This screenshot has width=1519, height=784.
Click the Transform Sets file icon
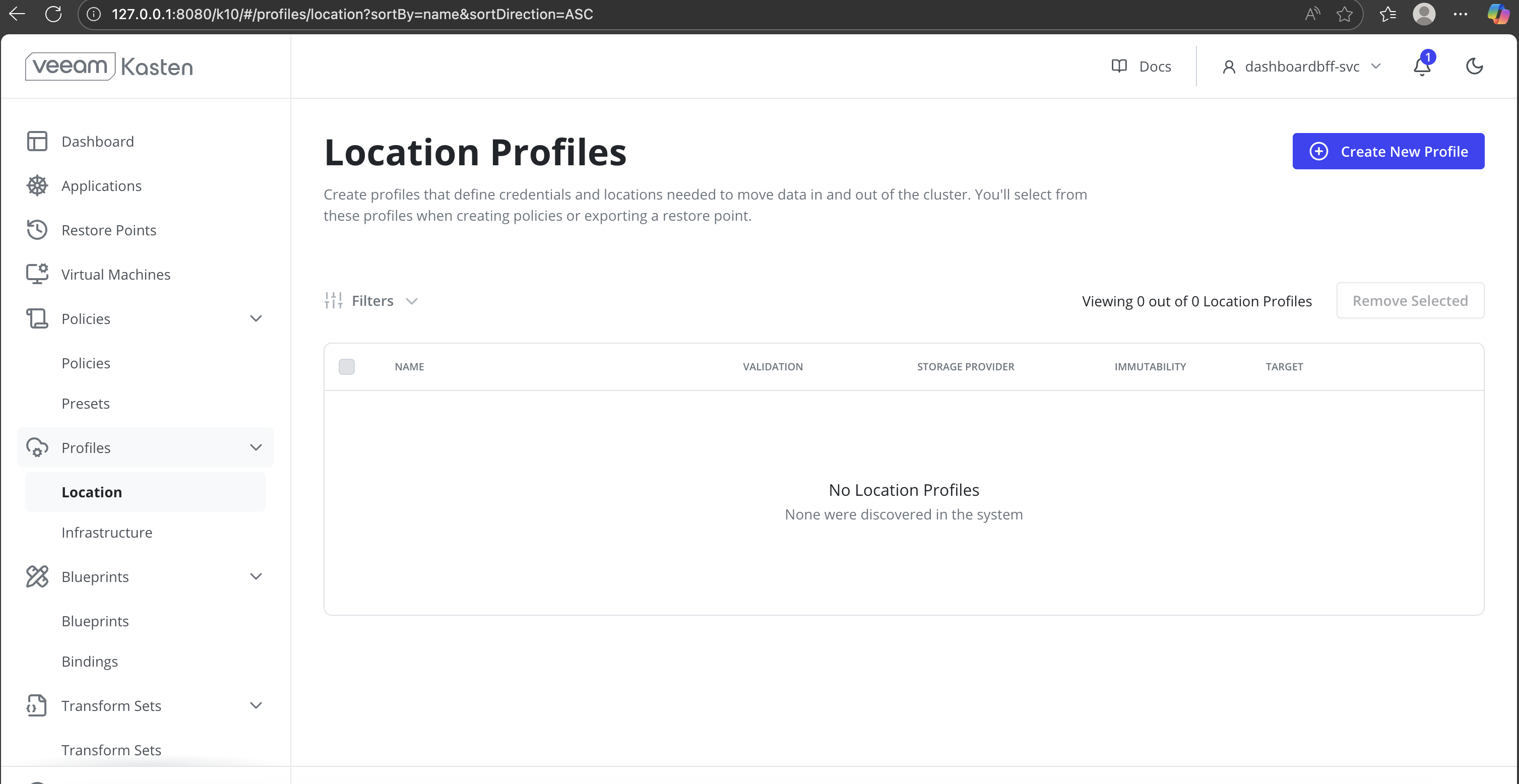coord(37,705)
